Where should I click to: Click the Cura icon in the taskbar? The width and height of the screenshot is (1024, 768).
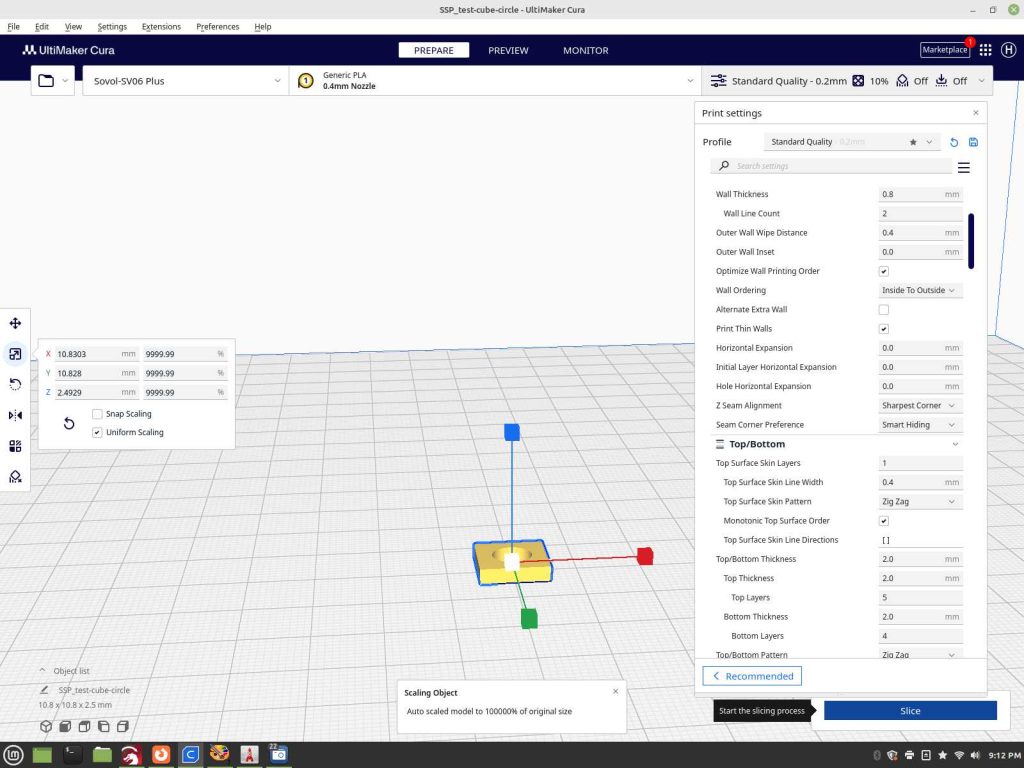click(x=190, y=755)
